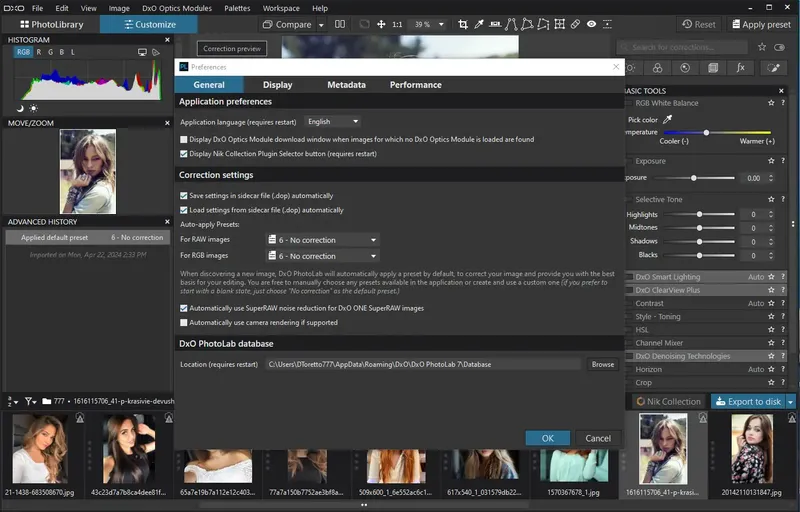Close the Move/Zoom palette
The width and height of the screenshot is (800, 512).
167,123
